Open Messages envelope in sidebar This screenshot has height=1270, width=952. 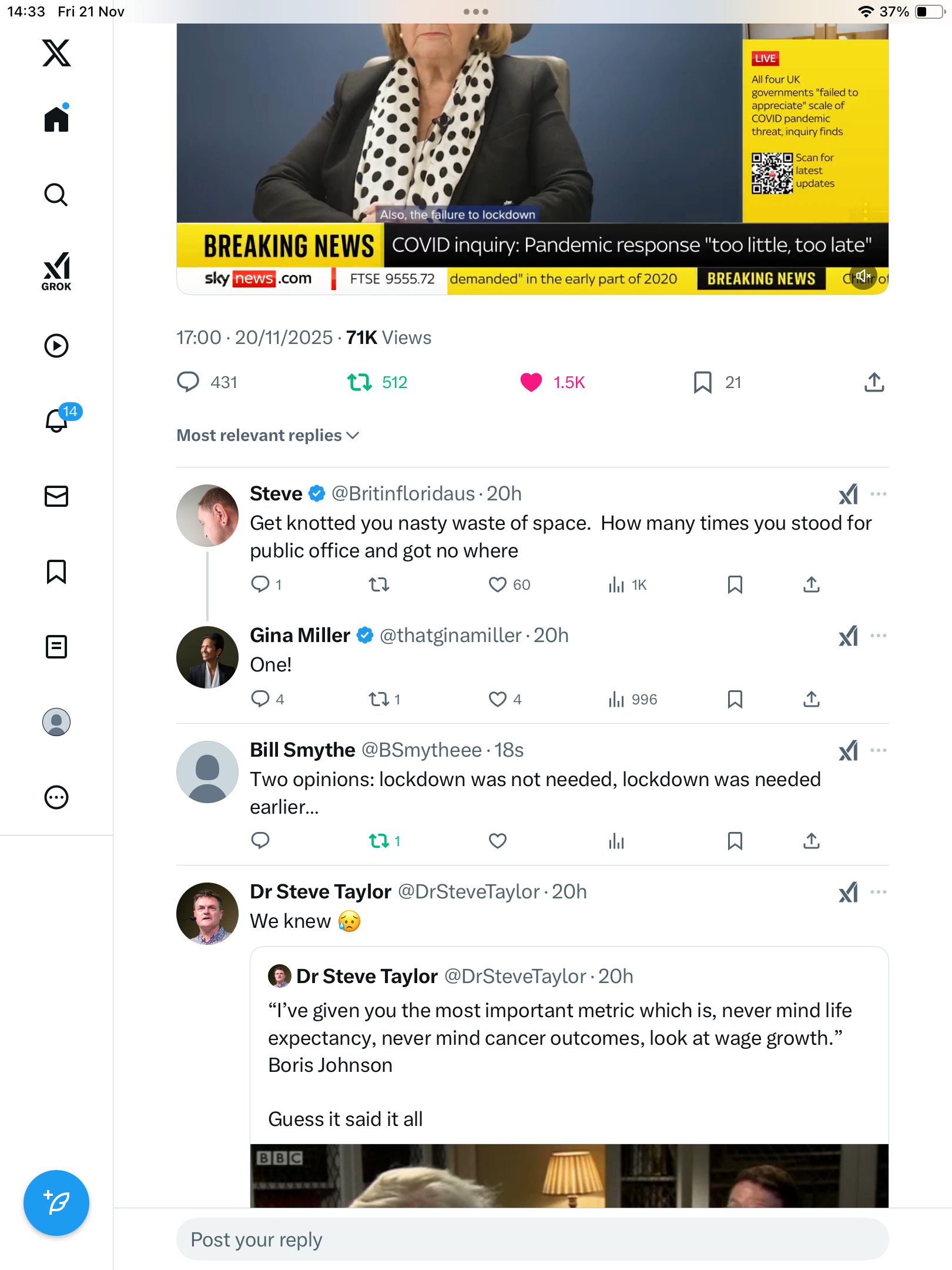click(x=56, y=496)
